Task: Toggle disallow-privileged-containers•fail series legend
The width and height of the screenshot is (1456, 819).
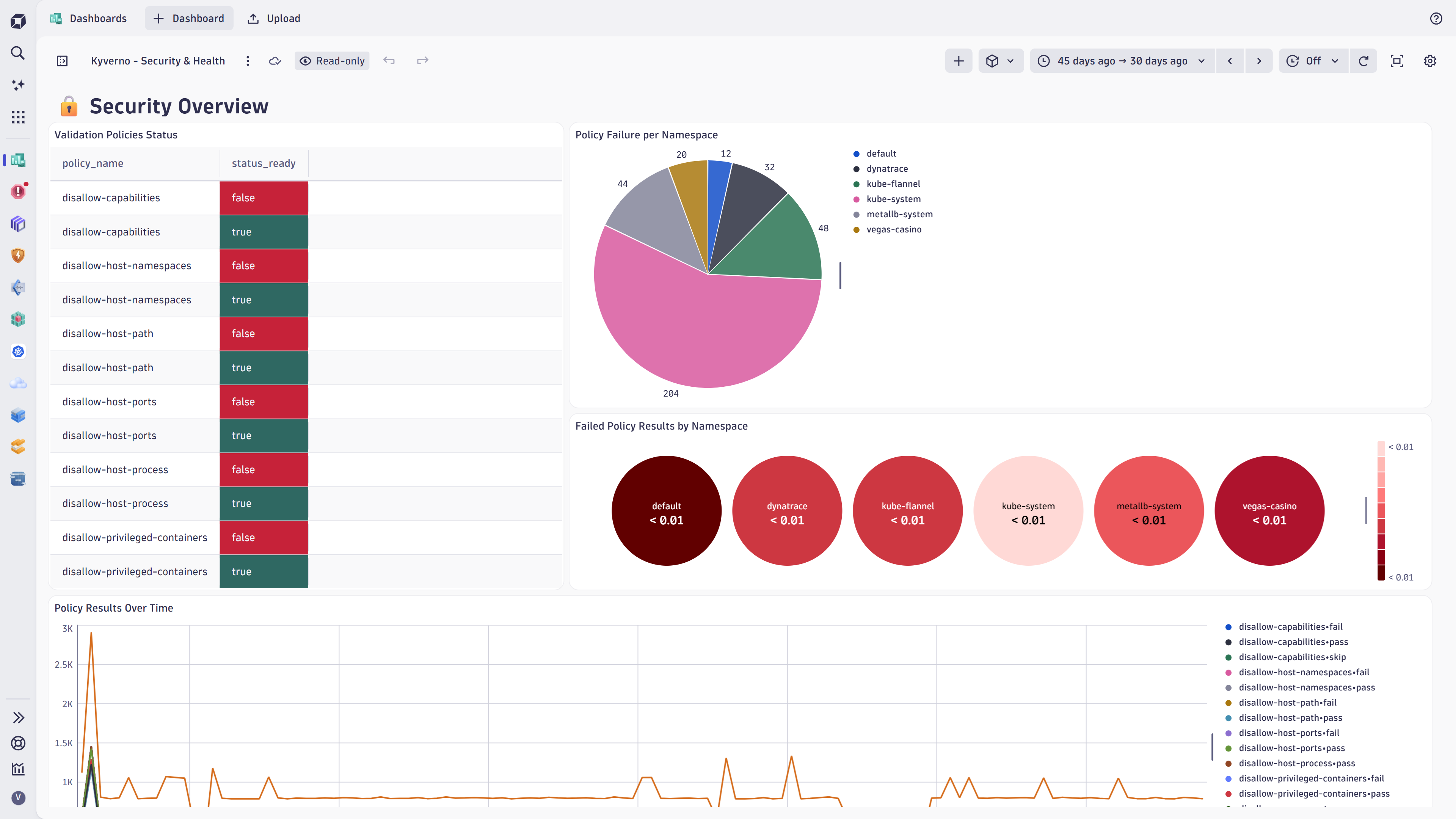Action: pyautogui.click(x=1304, y=779)
